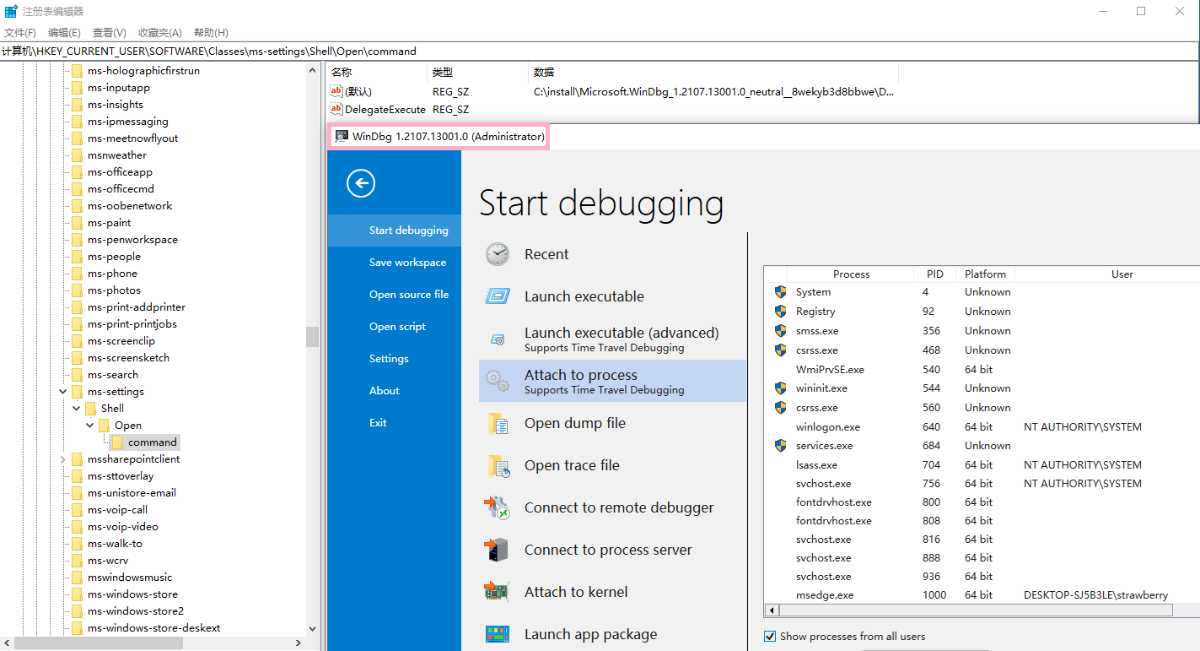1200x651 pixels.
Task: Click the Registry Editor title bar icon
Action: pyautogui.click(x=10, y=11)
